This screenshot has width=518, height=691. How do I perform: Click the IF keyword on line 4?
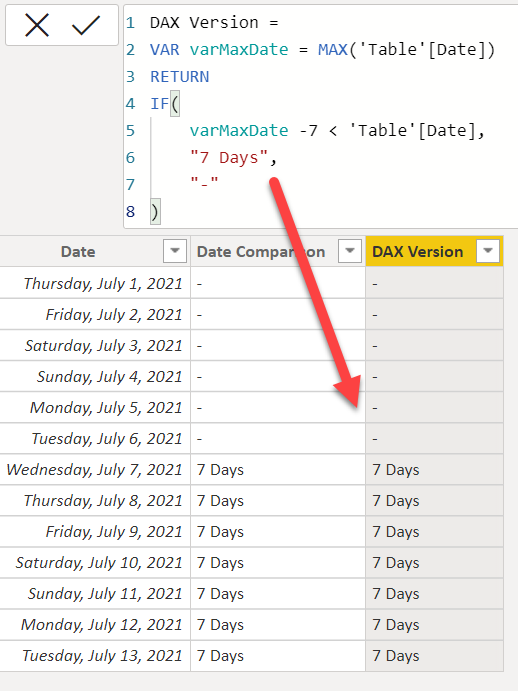[x=160, y=104]
